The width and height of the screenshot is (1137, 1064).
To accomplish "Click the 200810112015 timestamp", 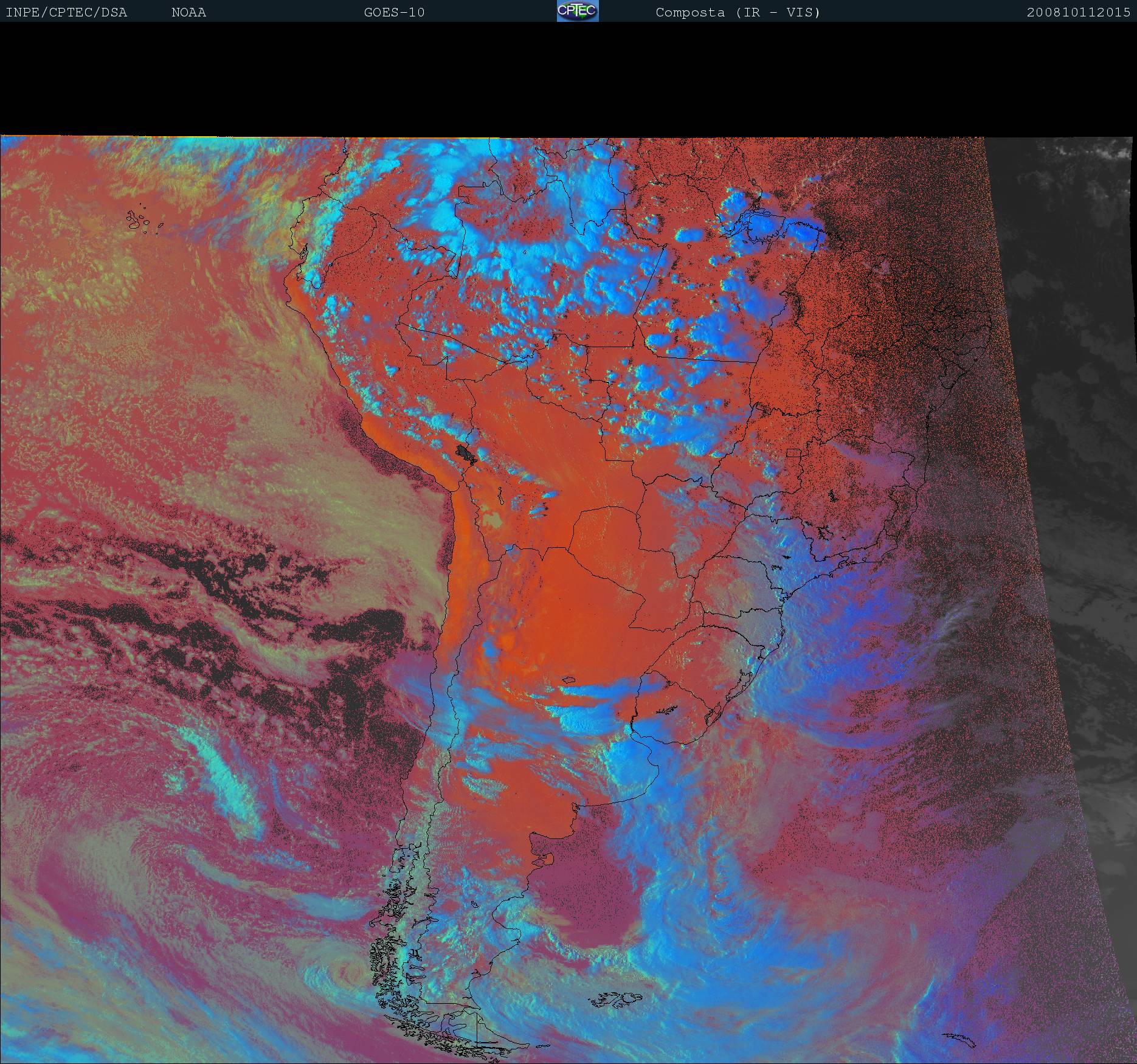I will coord(1078,12).
